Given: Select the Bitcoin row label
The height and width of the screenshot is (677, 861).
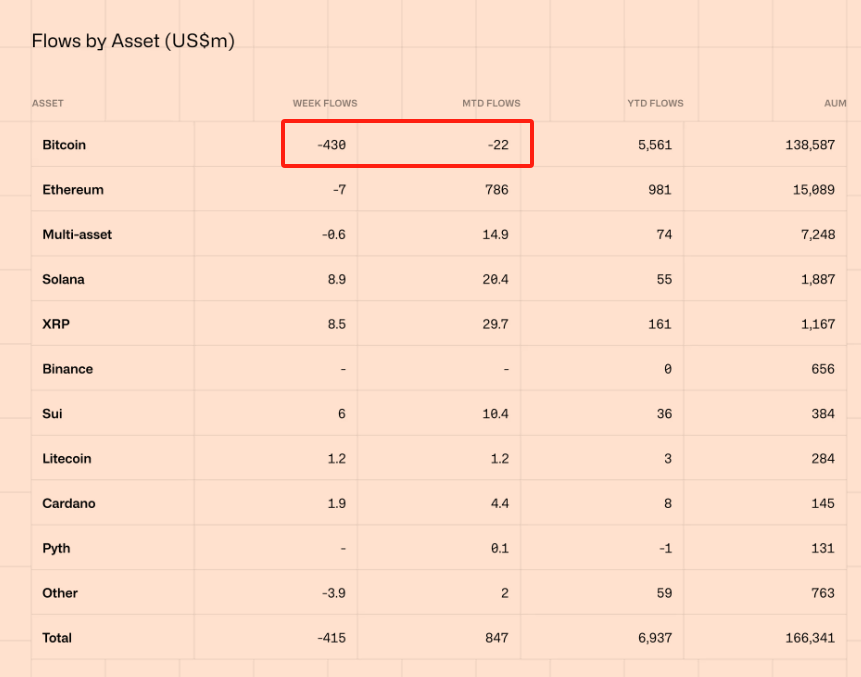Looking at the screenshot, I should [x=64, y=144].
